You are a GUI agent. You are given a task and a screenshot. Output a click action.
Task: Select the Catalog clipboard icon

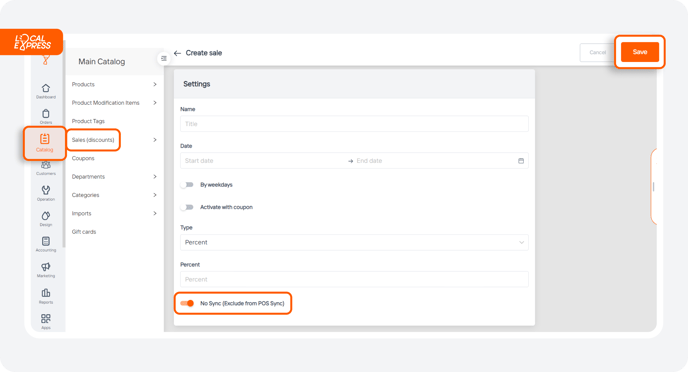(x=44, y=139)
